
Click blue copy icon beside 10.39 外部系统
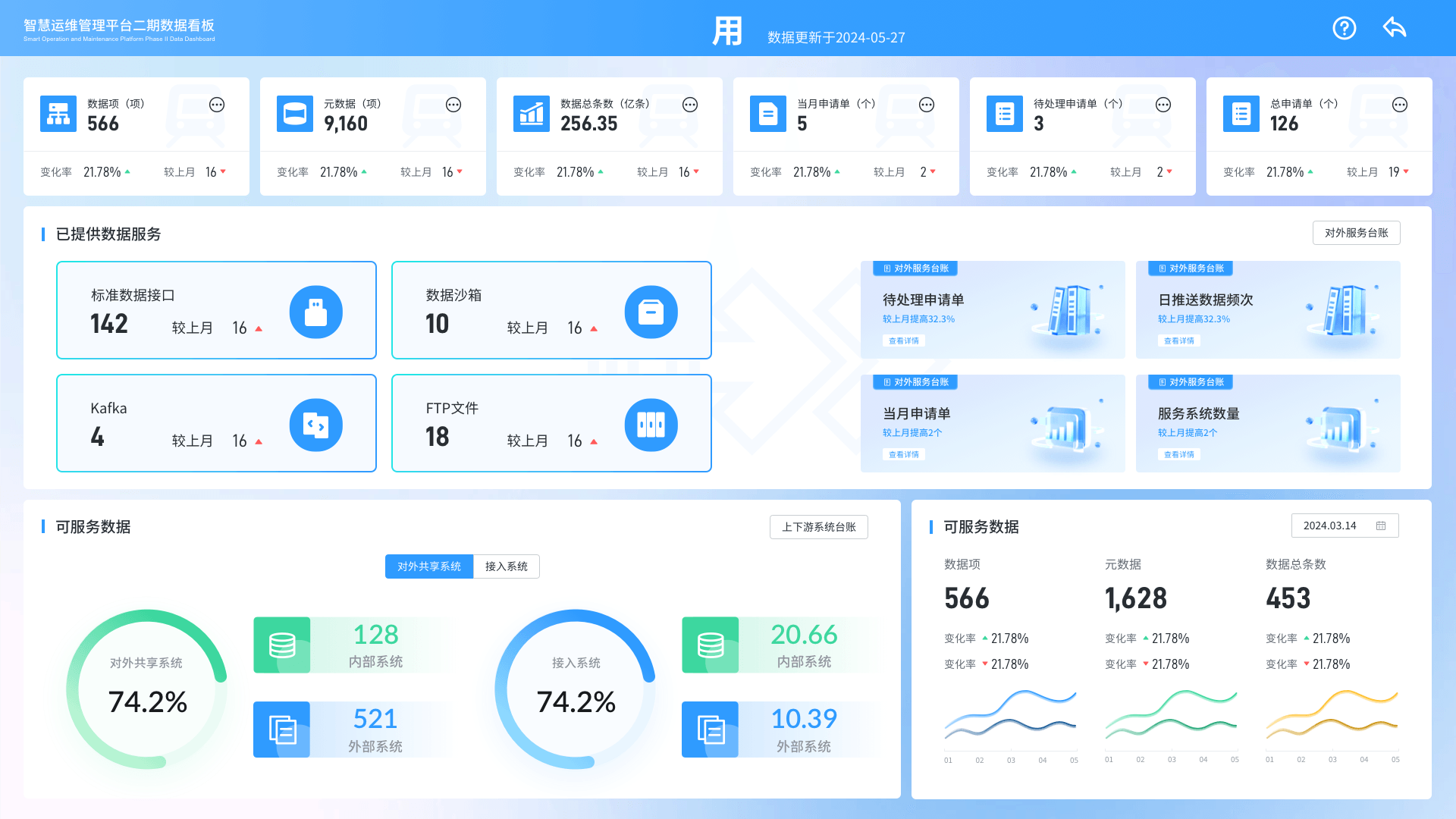pos(711,730)
